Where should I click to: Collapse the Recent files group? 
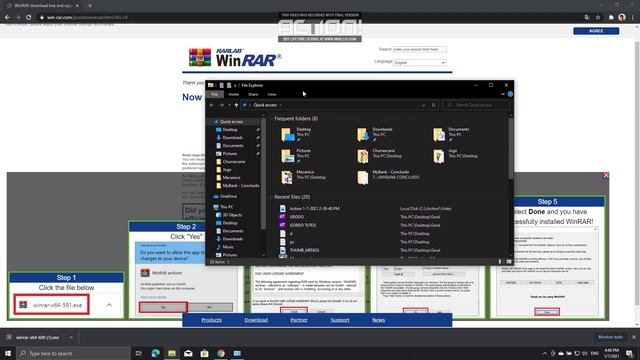click(x=272, y=197)
